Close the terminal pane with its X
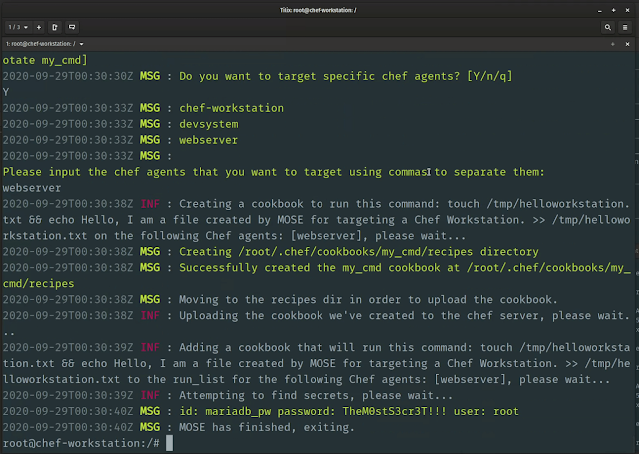The image size is (639, 454). (627, 44)
